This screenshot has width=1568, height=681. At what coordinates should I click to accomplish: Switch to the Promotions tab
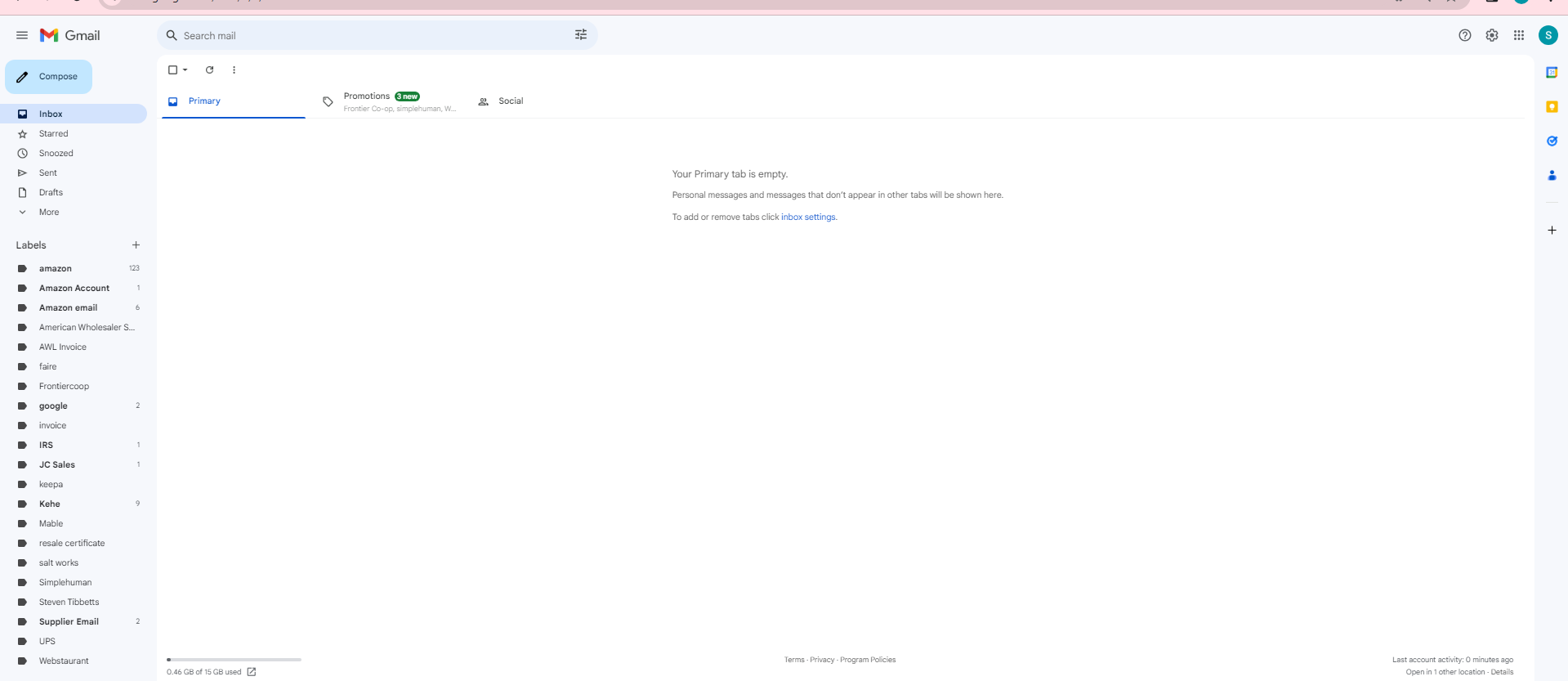coord(389,101)
